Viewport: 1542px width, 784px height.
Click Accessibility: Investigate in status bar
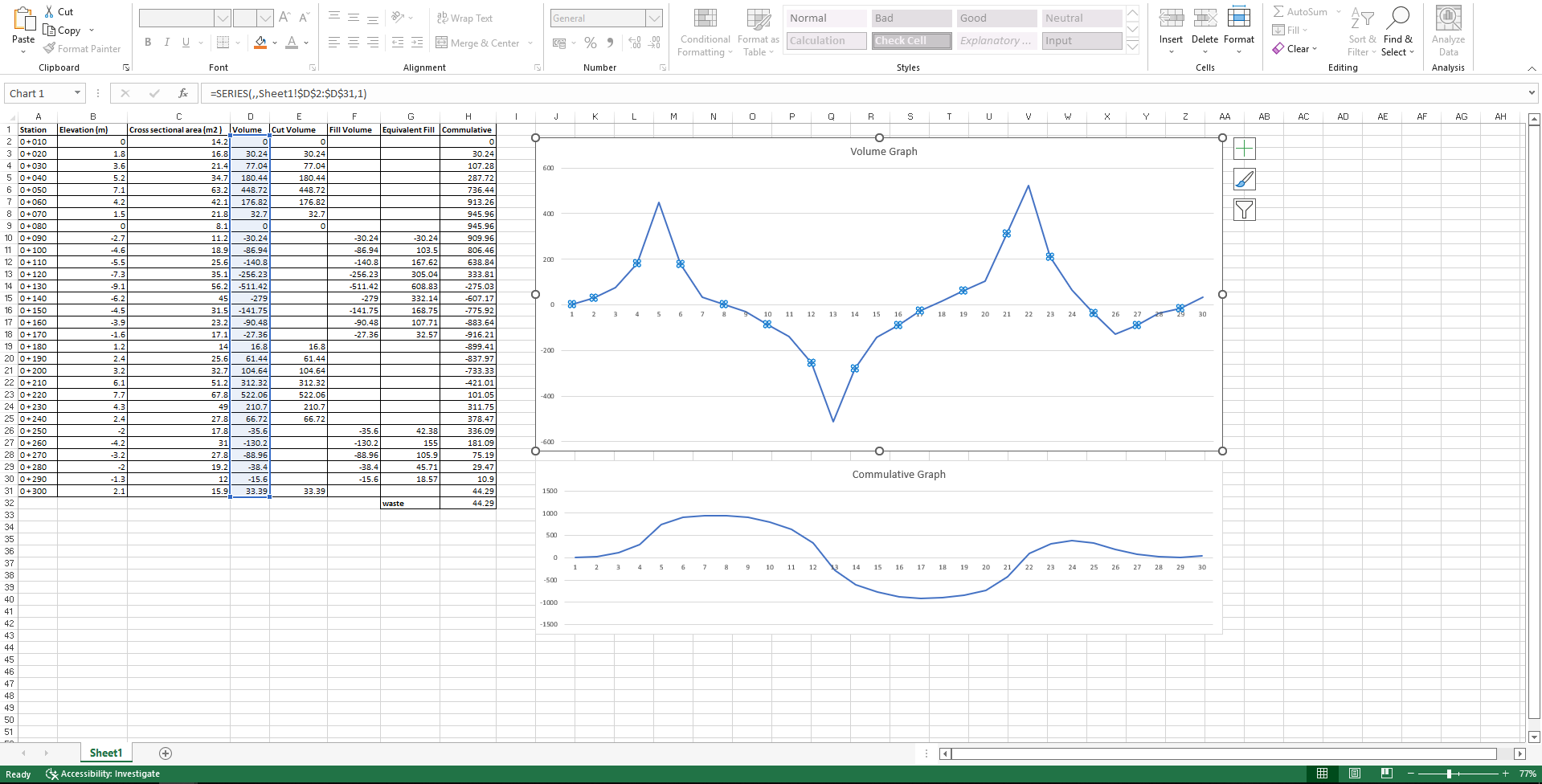[103, 774]
